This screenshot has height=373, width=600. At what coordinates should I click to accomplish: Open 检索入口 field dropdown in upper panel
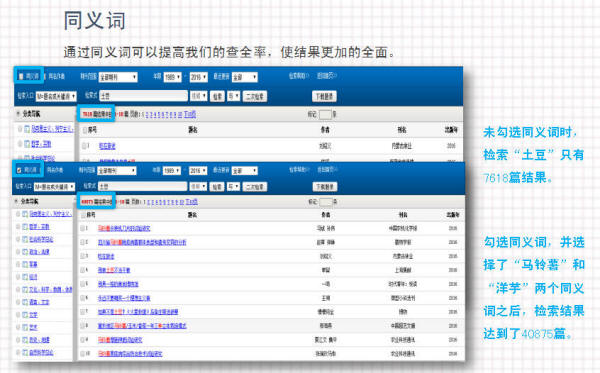[56, 96]
